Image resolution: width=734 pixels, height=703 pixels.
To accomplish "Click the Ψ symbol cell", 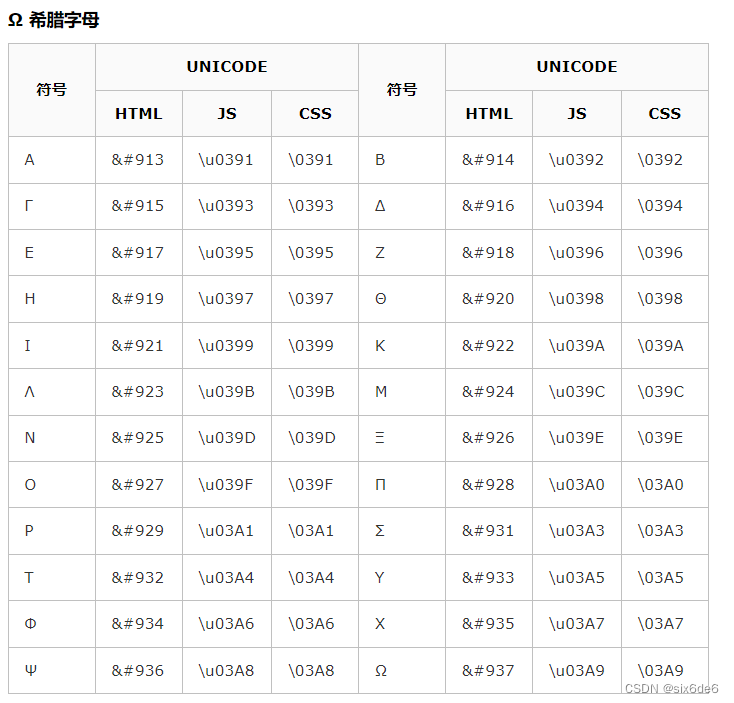I will [51, 671].
